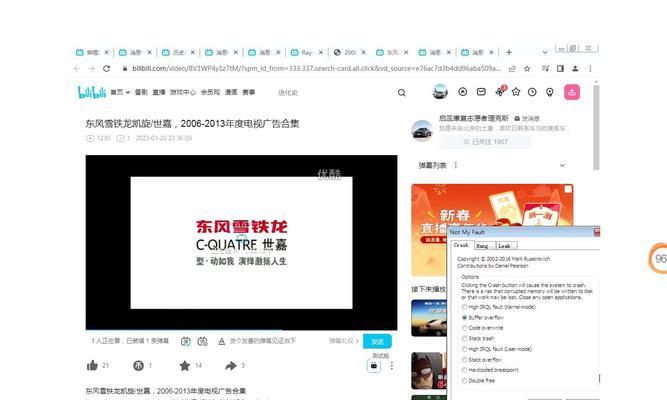Reload the page with the browser refresh icon

(x=106, y=68)
